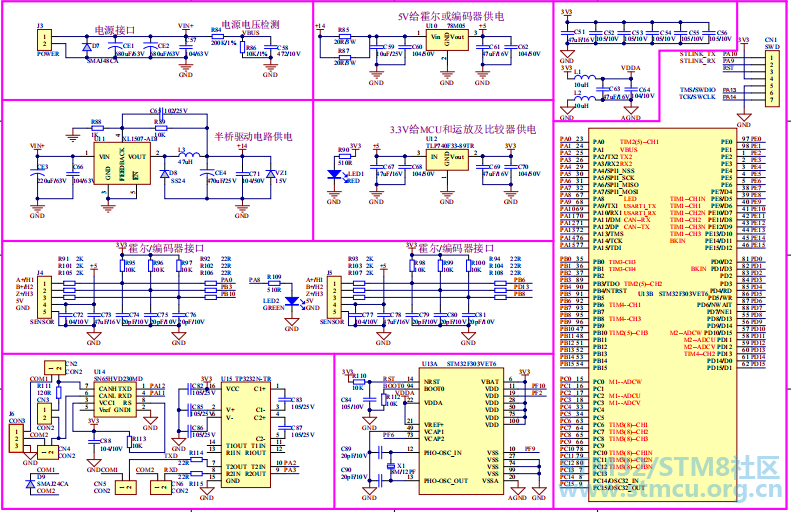Select the D7 SMAJ48CA TVS diode symbol

87,47
